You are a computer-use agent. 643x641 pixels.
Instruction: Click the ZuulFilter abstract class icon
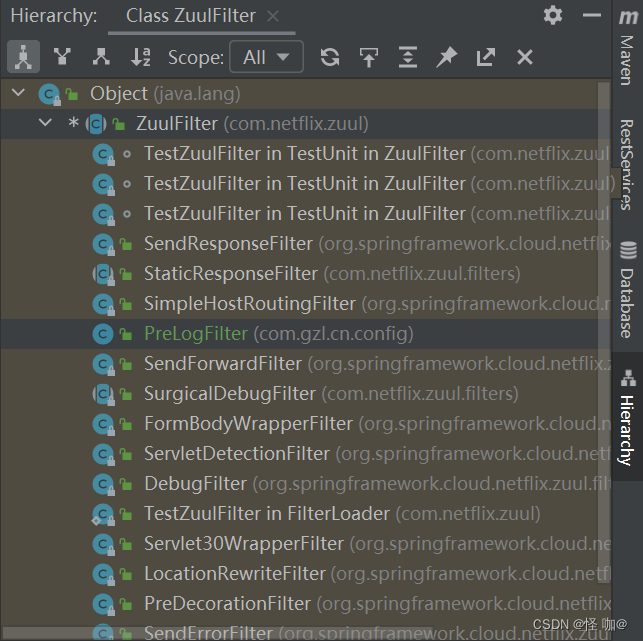coord(96,124)
